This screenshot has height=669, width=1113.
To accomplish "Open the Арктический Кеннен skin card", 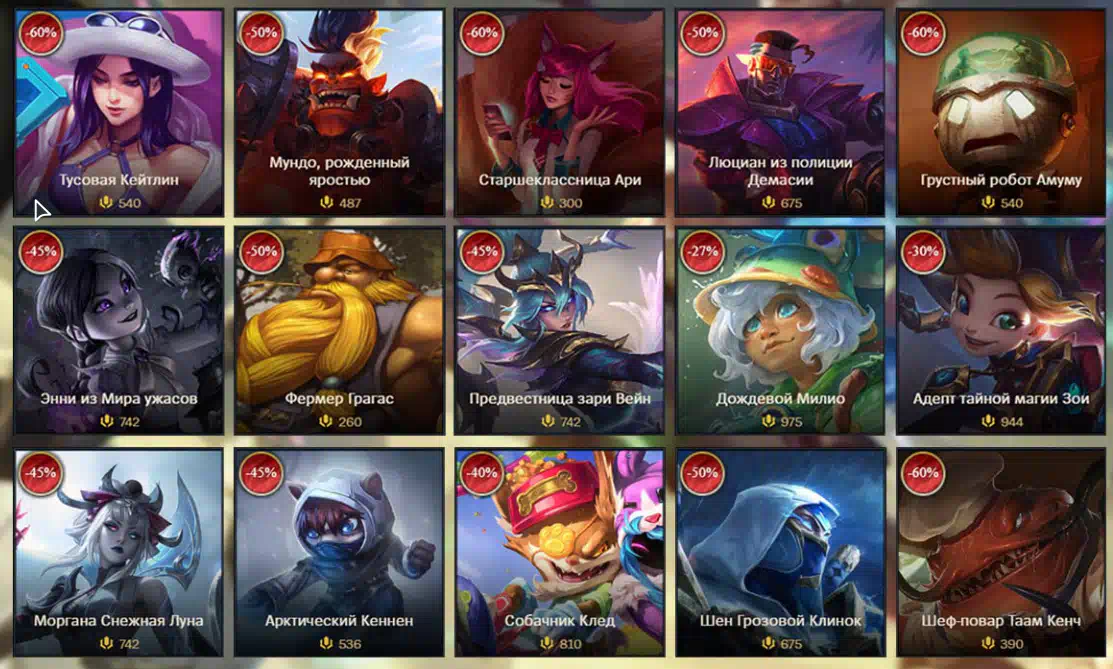I will click(x=339, y=553).
